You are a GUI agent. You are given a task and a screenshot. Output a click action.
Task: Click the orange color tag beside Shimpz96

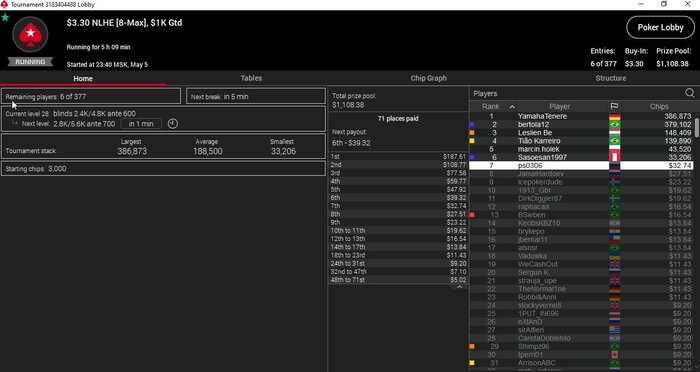tap(472, 346)
